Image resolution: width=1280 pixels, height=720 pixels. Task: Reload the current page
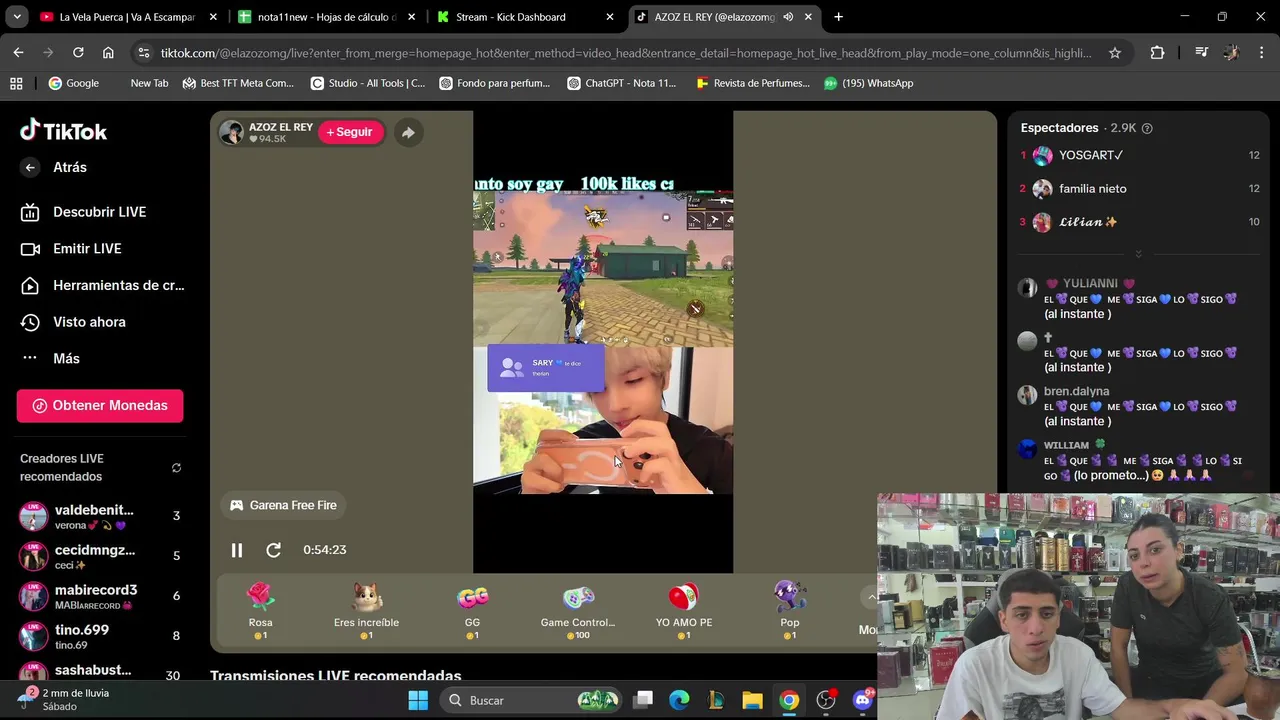(x=78, y=53)
